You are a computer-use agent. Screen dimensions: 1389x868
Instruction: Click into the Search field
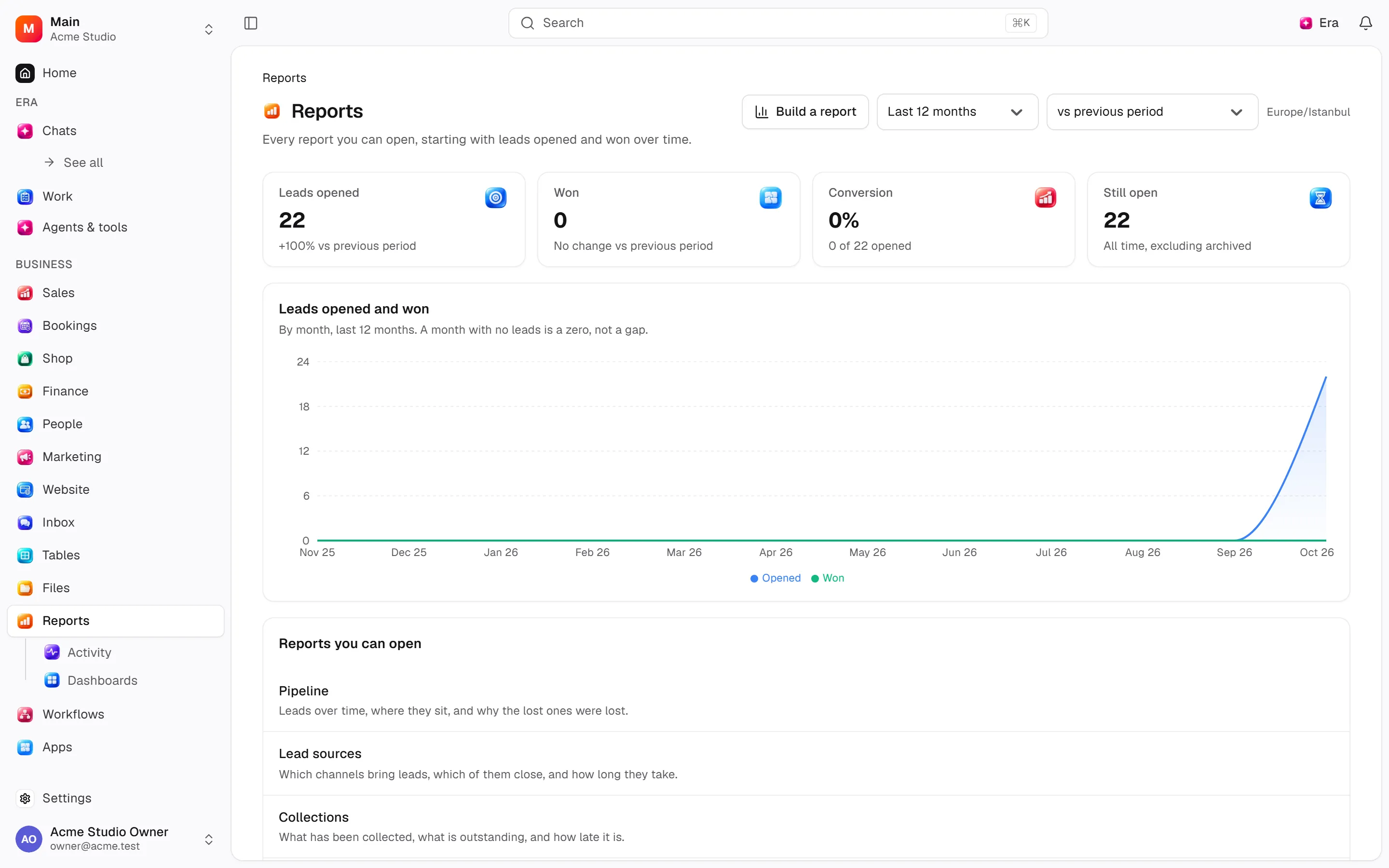pos(778,23)
